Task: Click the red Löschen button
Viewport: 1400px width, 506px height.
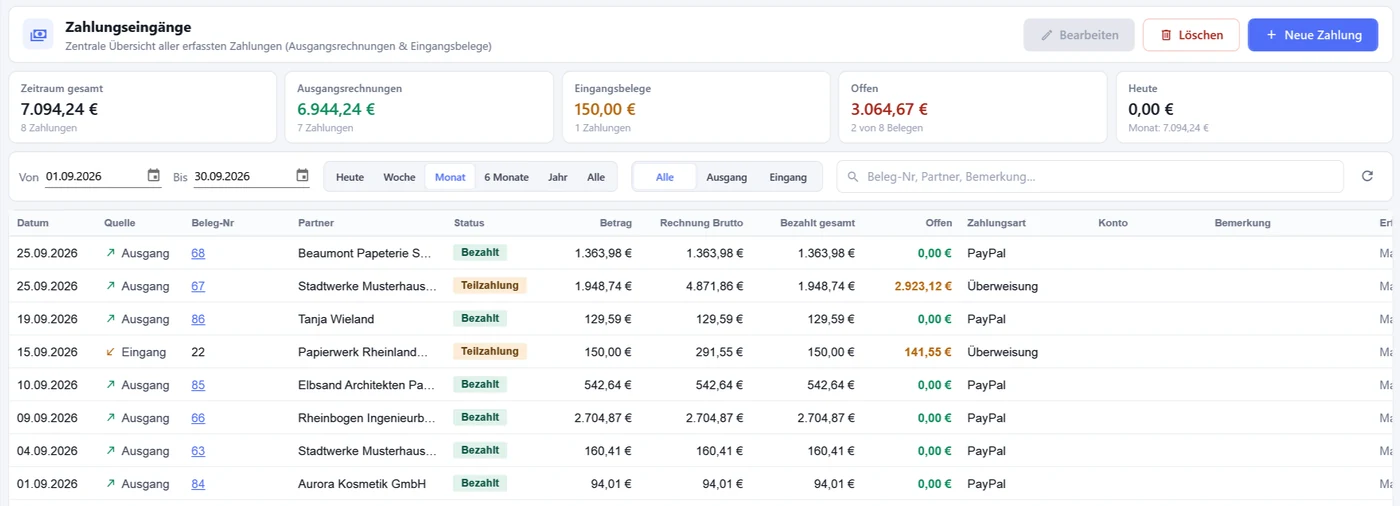Action: click(1191, 35)
